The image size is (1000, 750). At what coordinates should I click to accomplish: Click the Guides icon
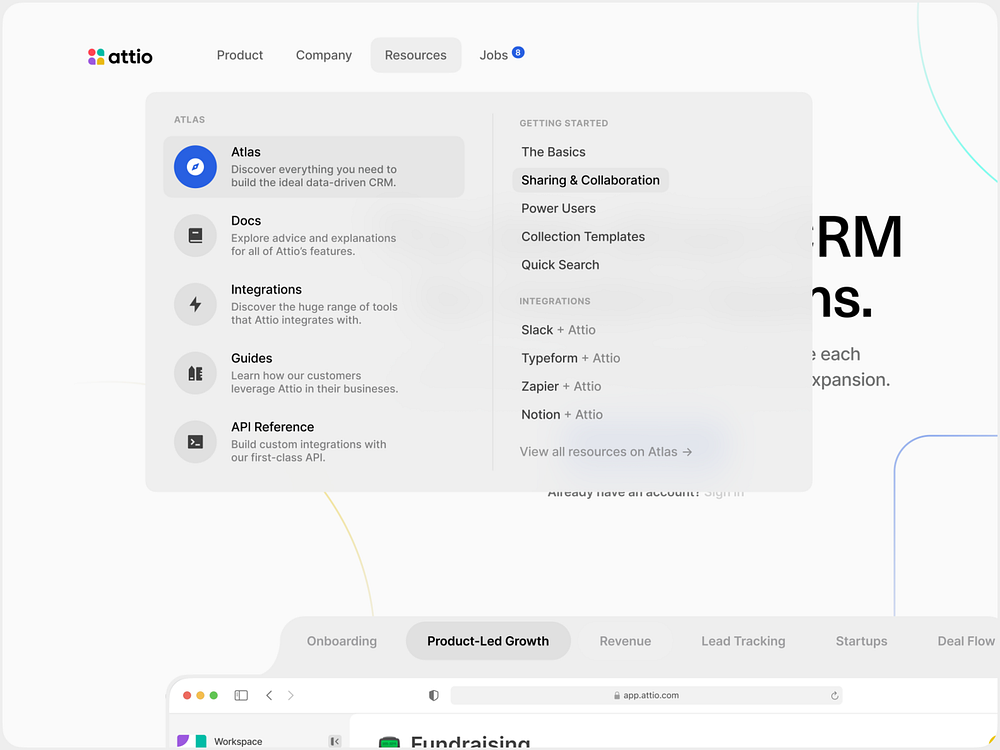[x=195, y=373]
